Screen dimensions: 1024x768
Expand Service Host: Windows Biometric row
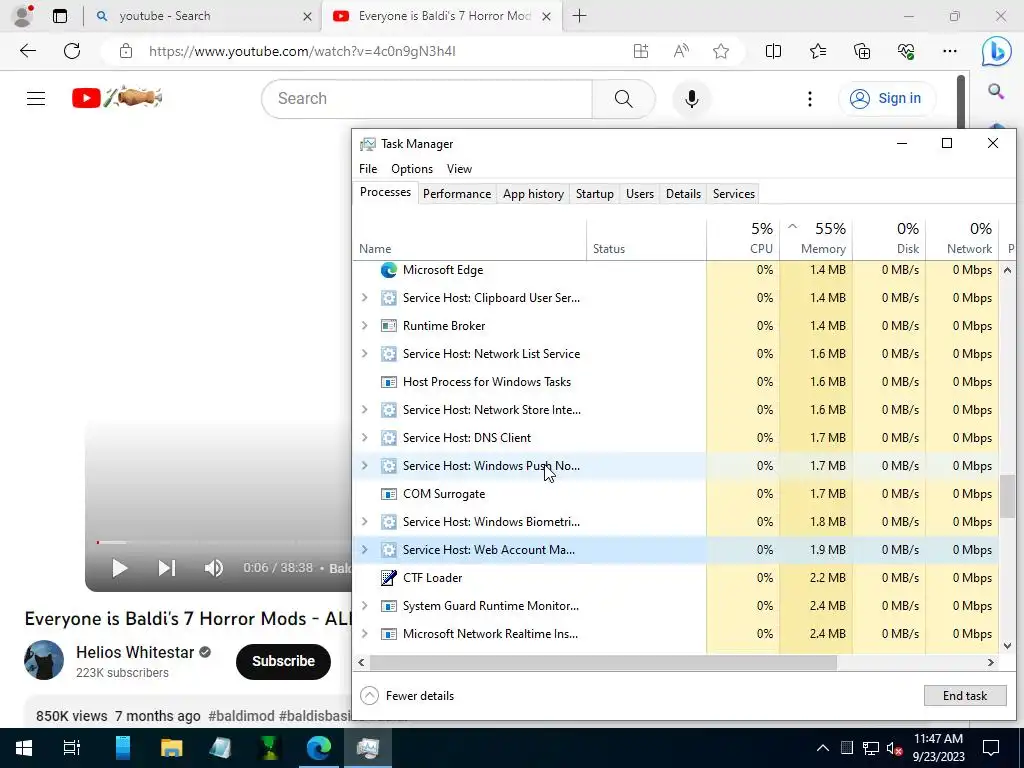[x=364, y=522]
